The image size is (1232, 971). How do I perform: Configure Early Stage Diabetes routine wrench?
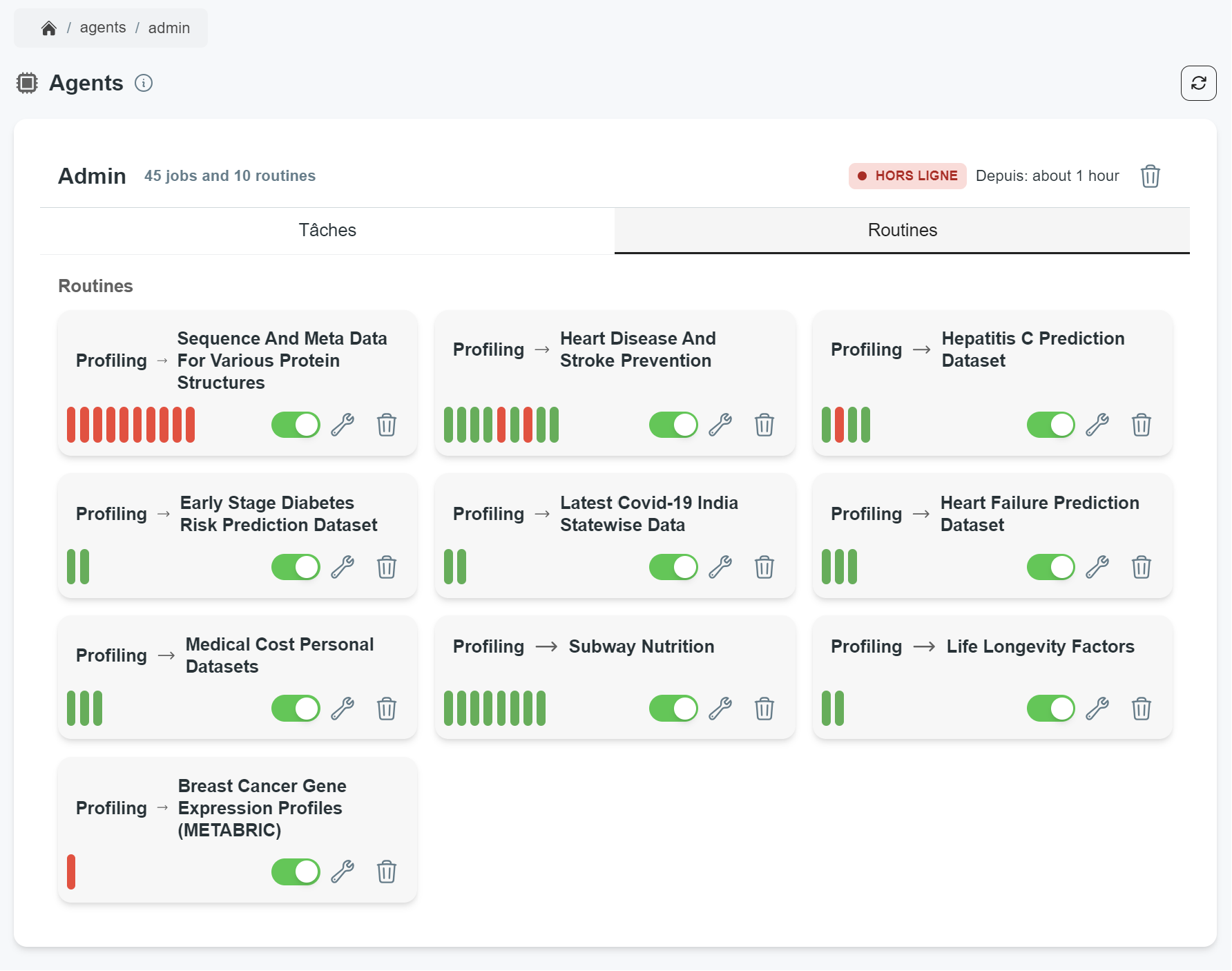343,567
